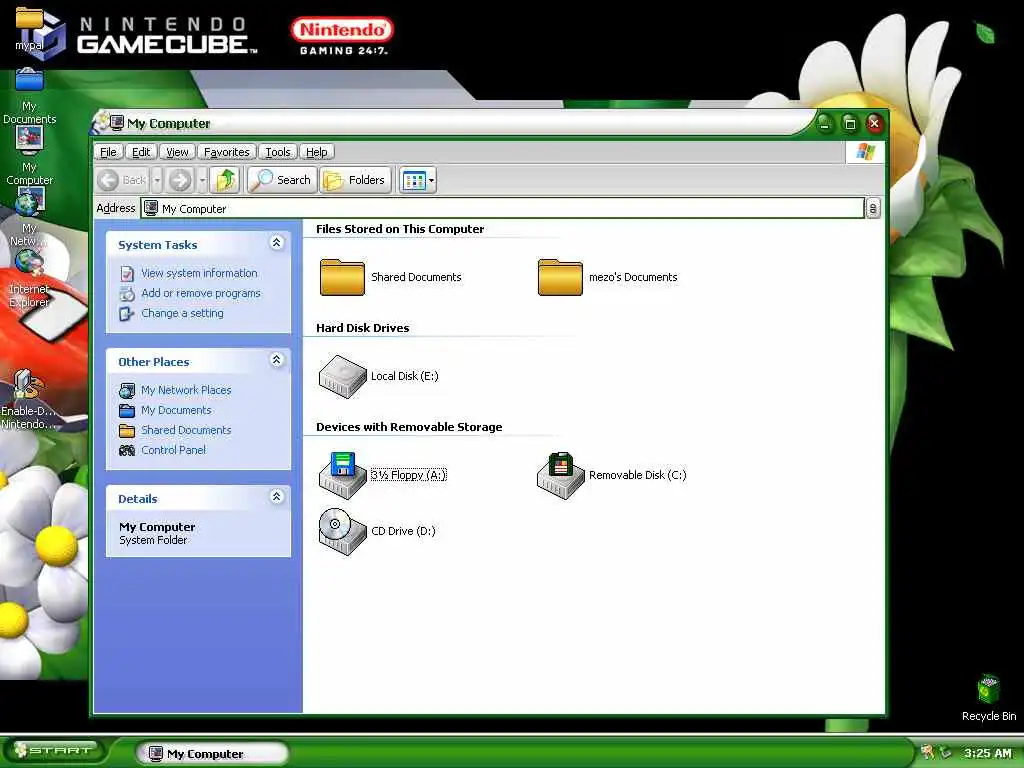Click the Control Panel sidebar icon
The width and height of the screenshot is (1024, 768).
tap(127, 451)
